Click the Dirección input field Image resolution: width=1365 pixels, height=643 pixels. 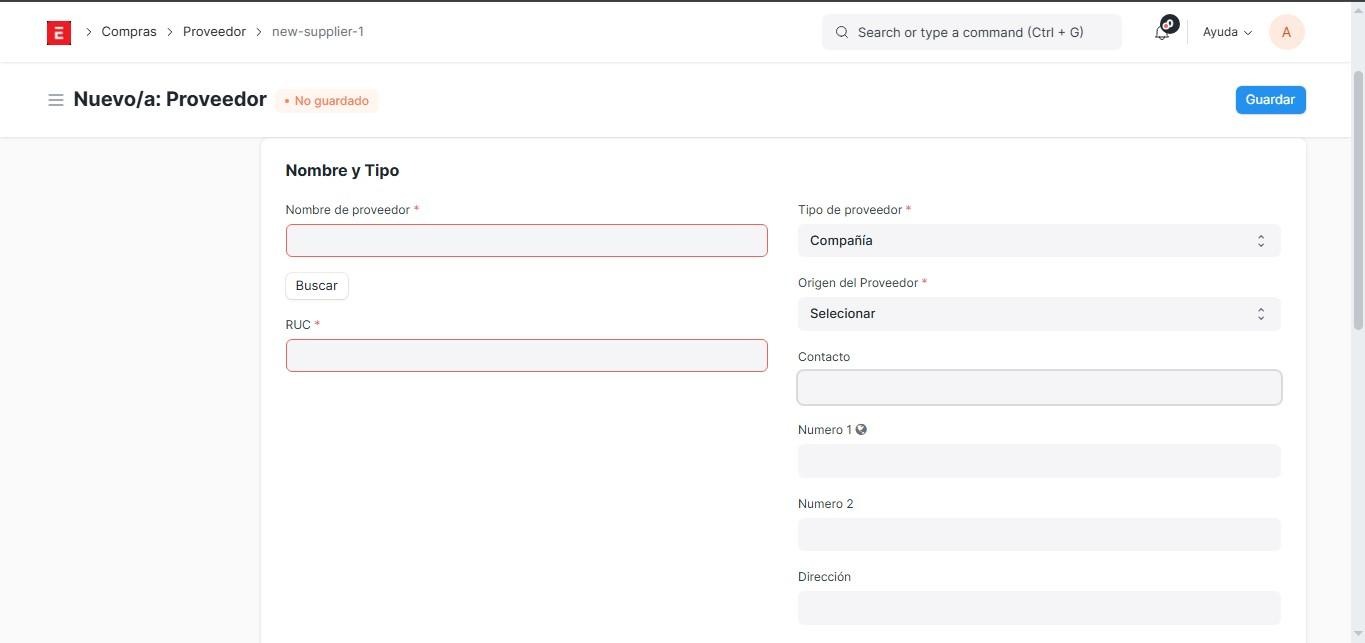(1038, 608)
